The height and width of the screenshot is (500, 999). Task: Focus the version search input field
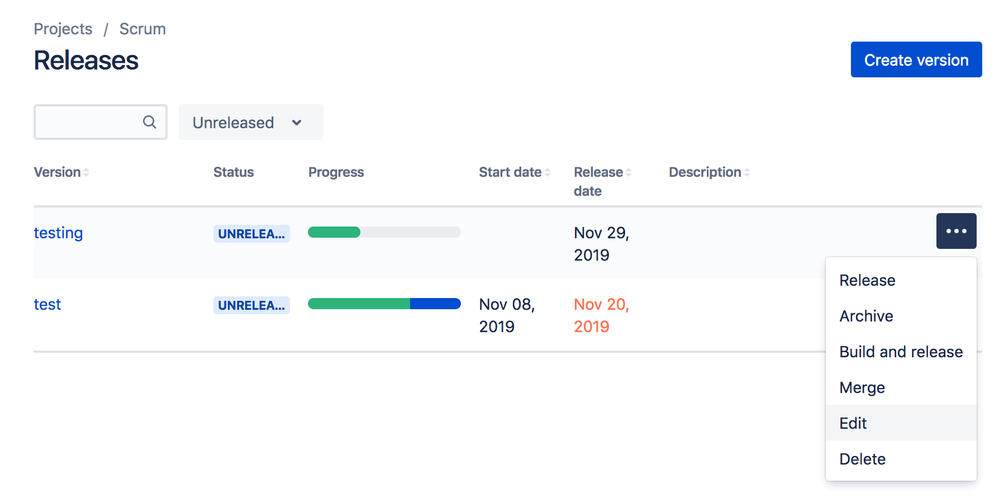88,122
